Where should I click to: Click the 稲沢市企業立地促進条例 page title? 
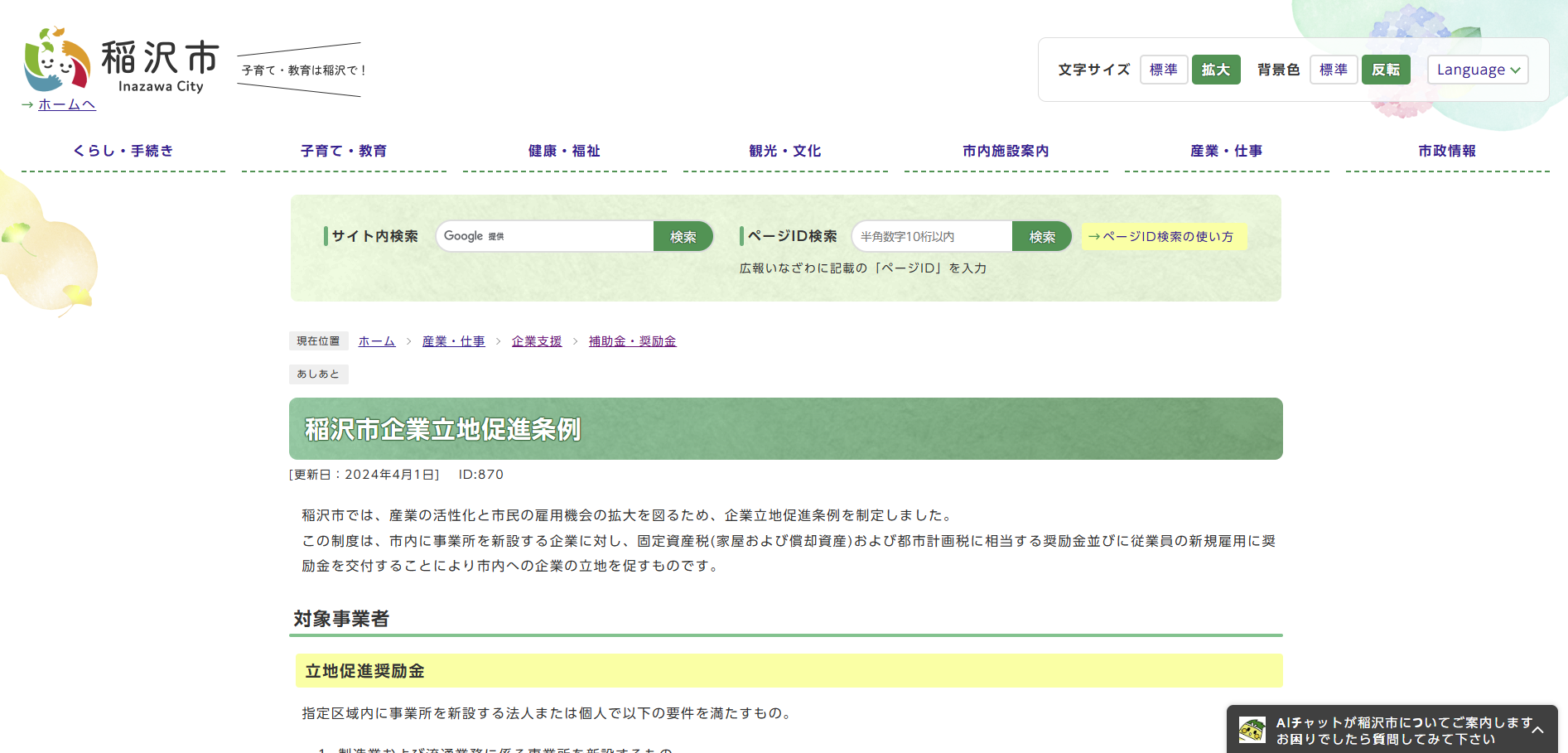pos(443,429)
